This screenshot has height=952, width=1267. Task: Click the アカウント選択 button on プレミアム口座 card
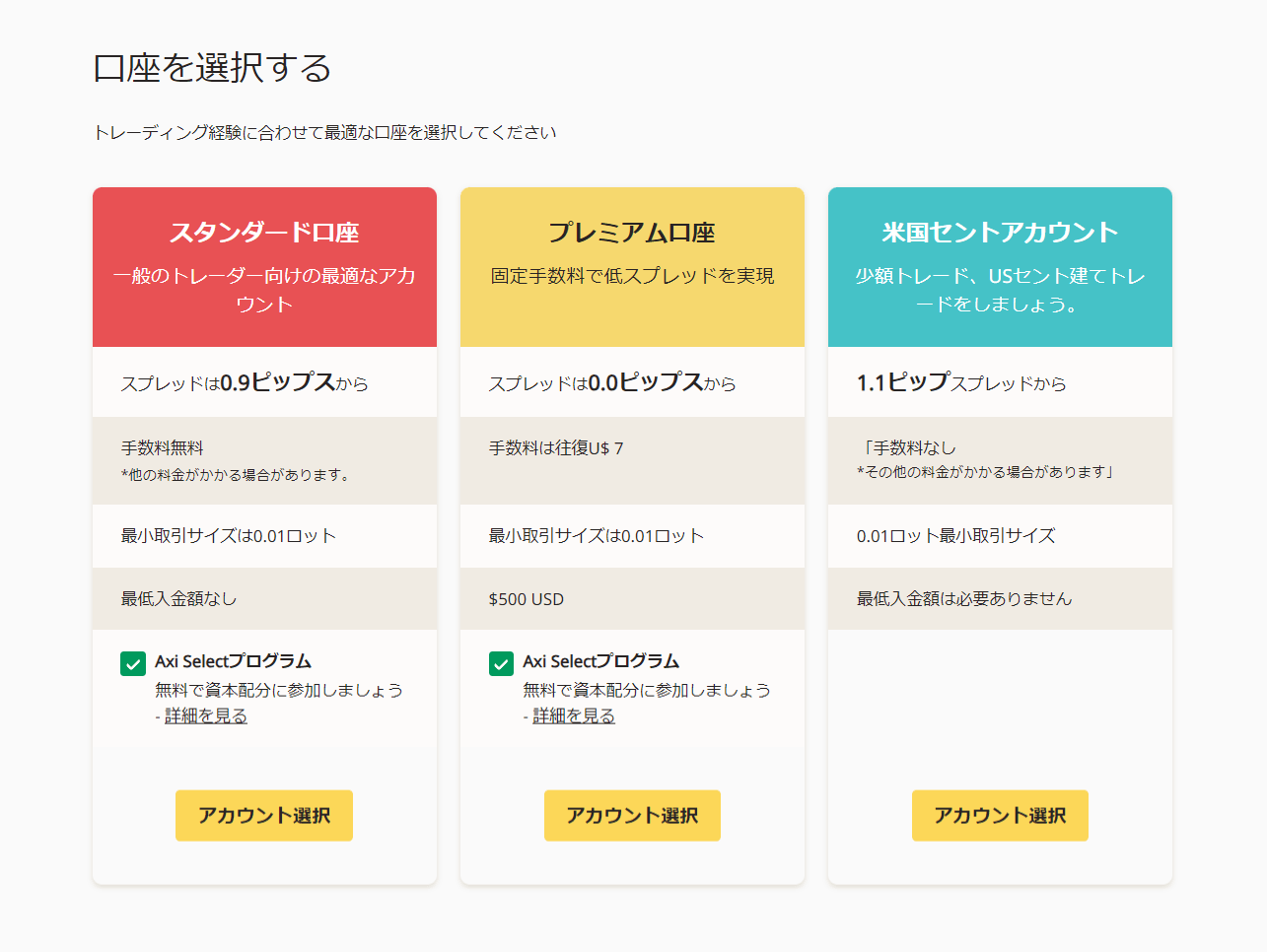[x=632, y=815]
